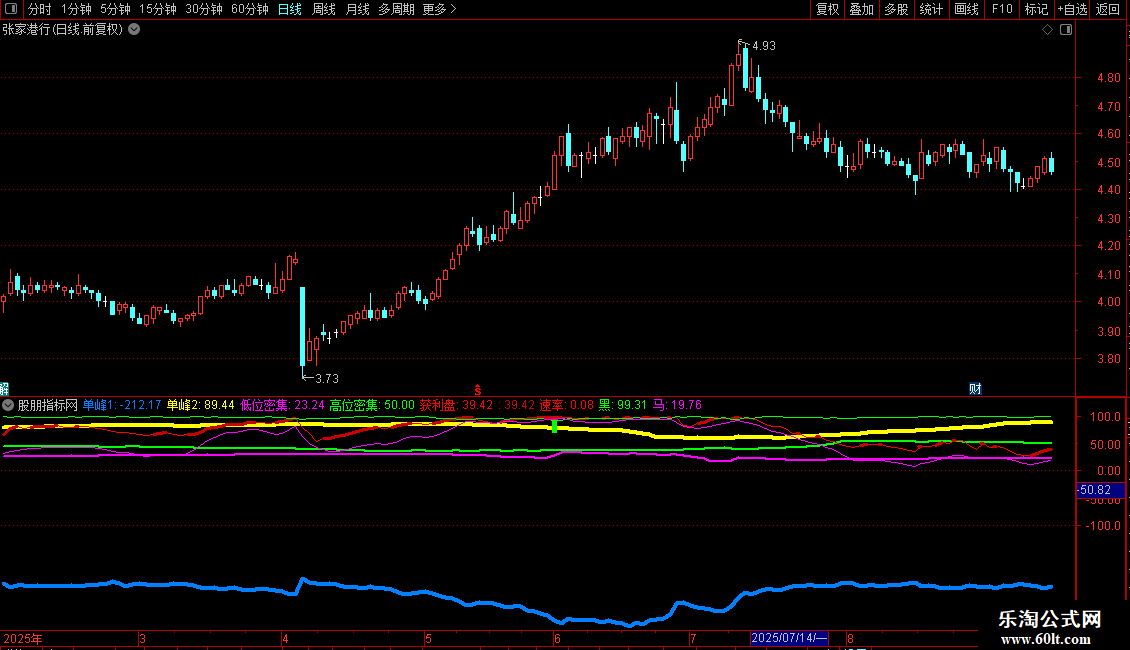Image resolution: width=1130 pixels, height=650 pixels.
Task: Select the 单峰1 value label
Action: pyautogui.click(x=122, y=406)
